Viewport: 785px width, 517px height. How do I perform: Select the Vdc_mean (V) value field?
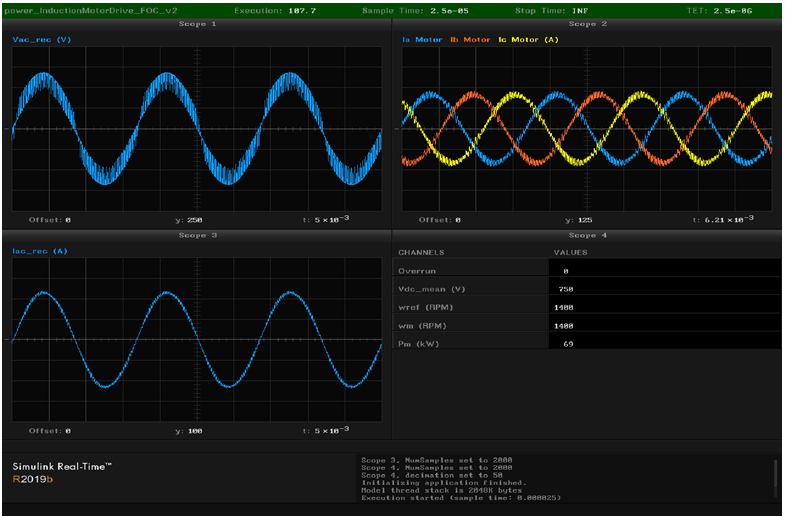pyautogui.click(x=566, y=288)
